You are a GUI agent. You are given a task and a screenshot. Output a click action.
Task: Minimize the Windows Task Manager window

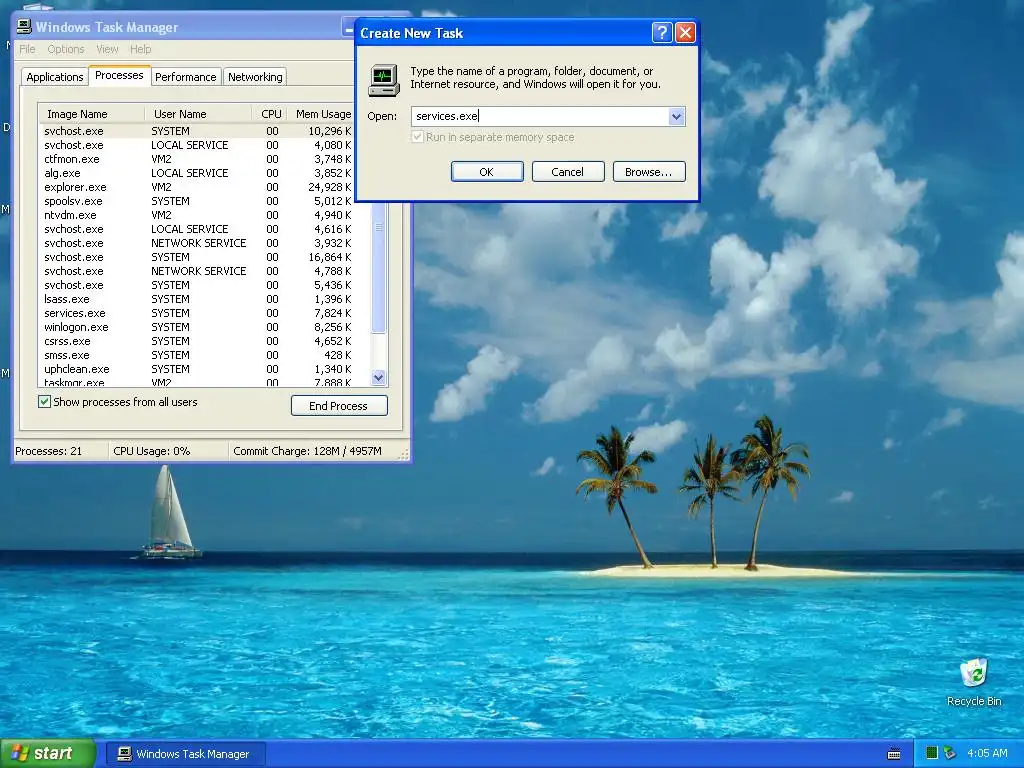[x=348, y=28]
